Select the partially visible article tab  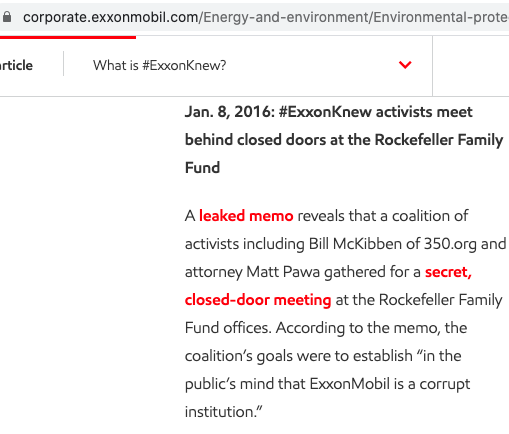pos(16,65)
